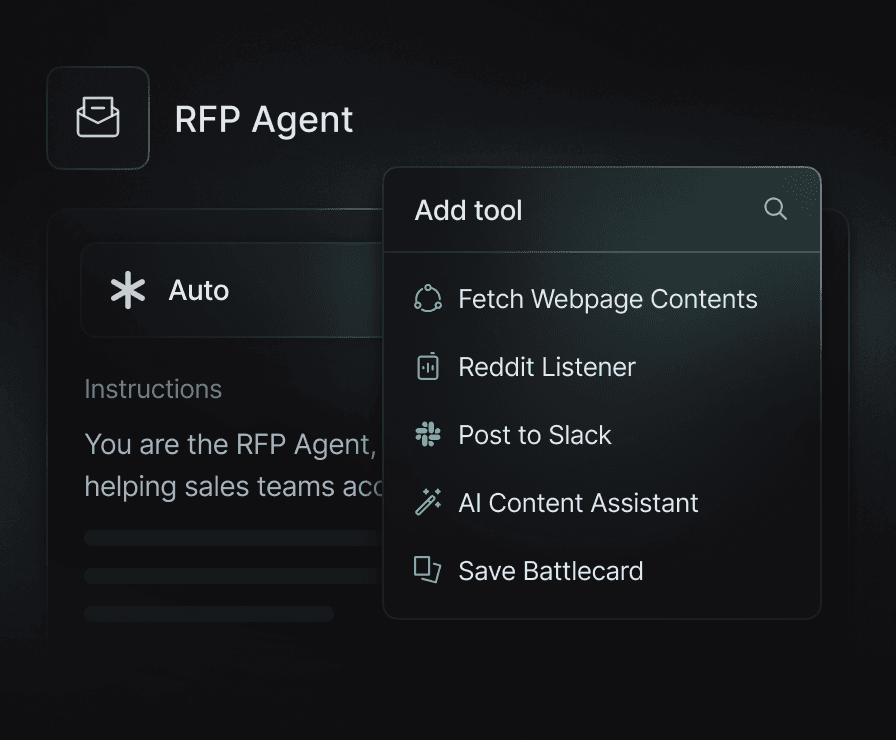The width and height of the screenshot is (896, 740).
Task: Click the Auto asterisk icon
Action: [x=128, y=290]
